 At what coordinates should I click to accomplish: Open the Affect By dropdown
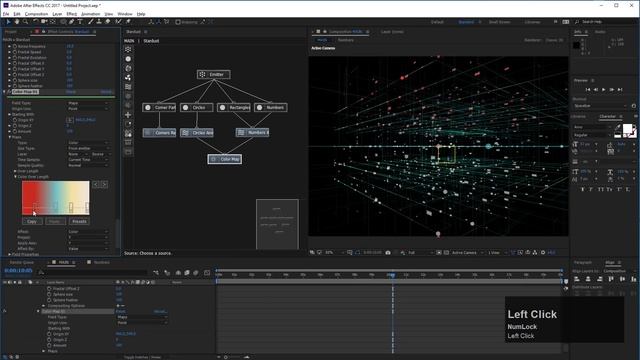tap(88, 249)
